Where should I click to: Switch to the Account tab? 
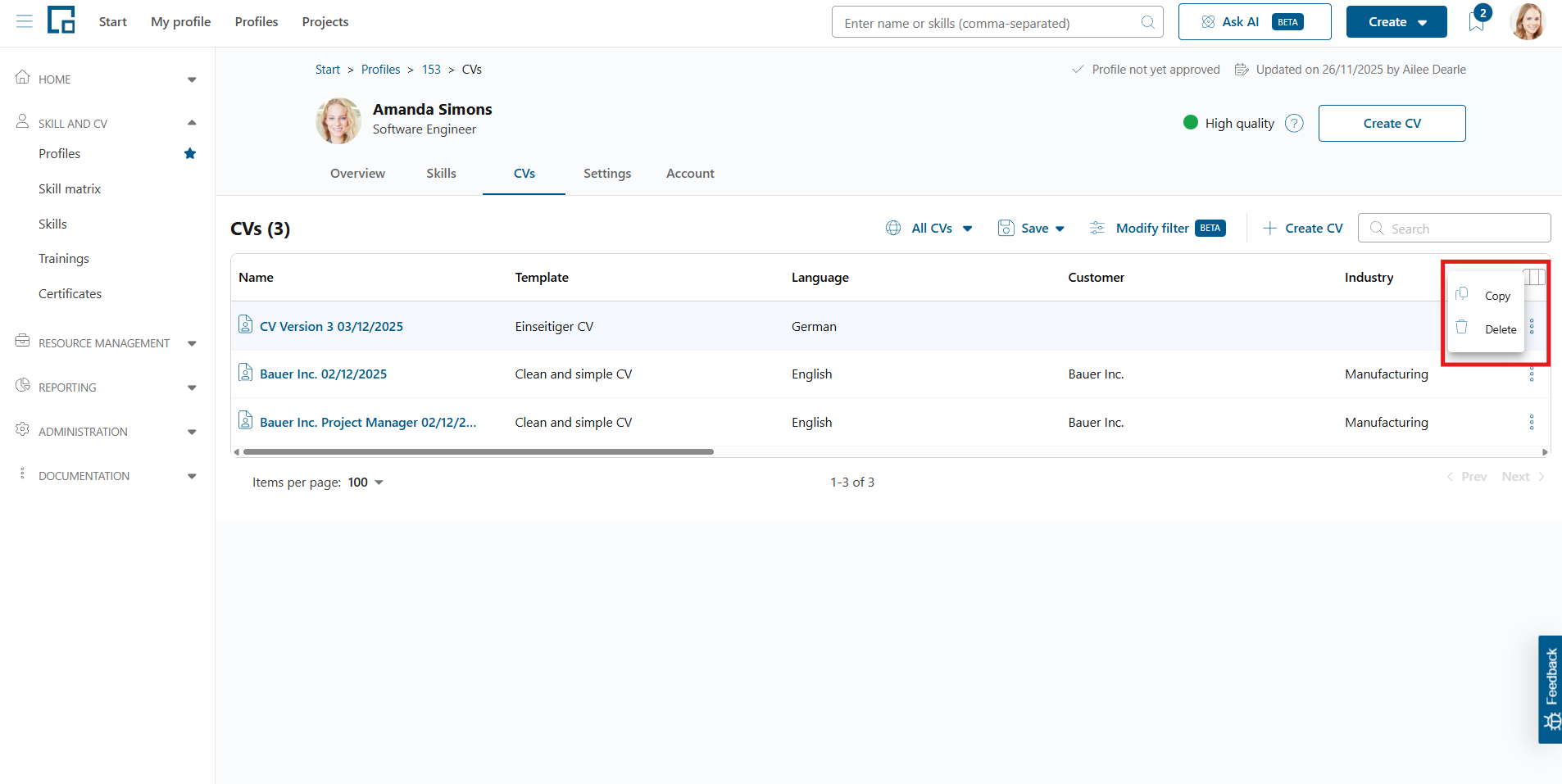click(690, 174)
